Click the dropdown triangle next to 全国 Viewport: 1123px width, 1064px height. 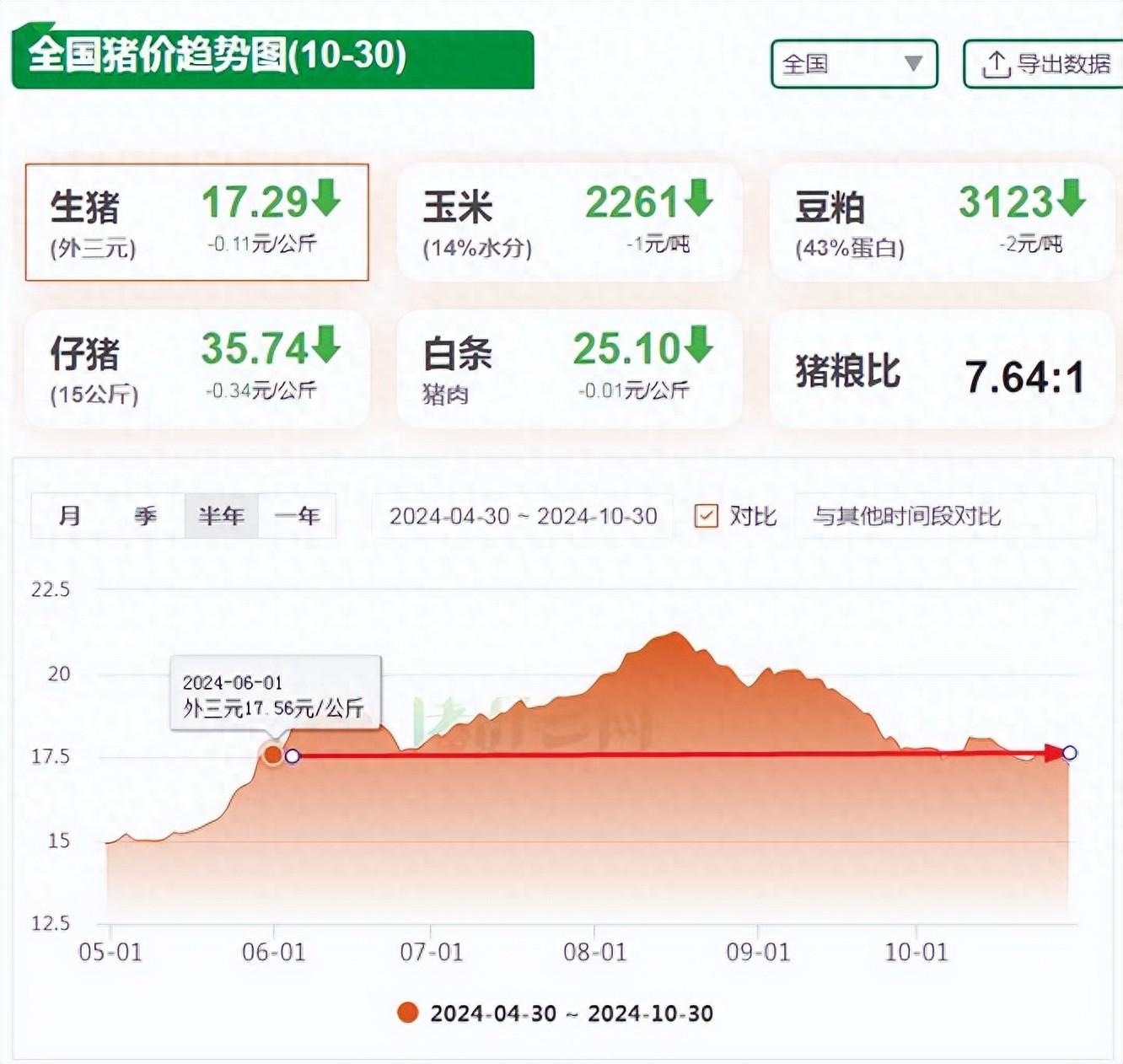point(913,63)
